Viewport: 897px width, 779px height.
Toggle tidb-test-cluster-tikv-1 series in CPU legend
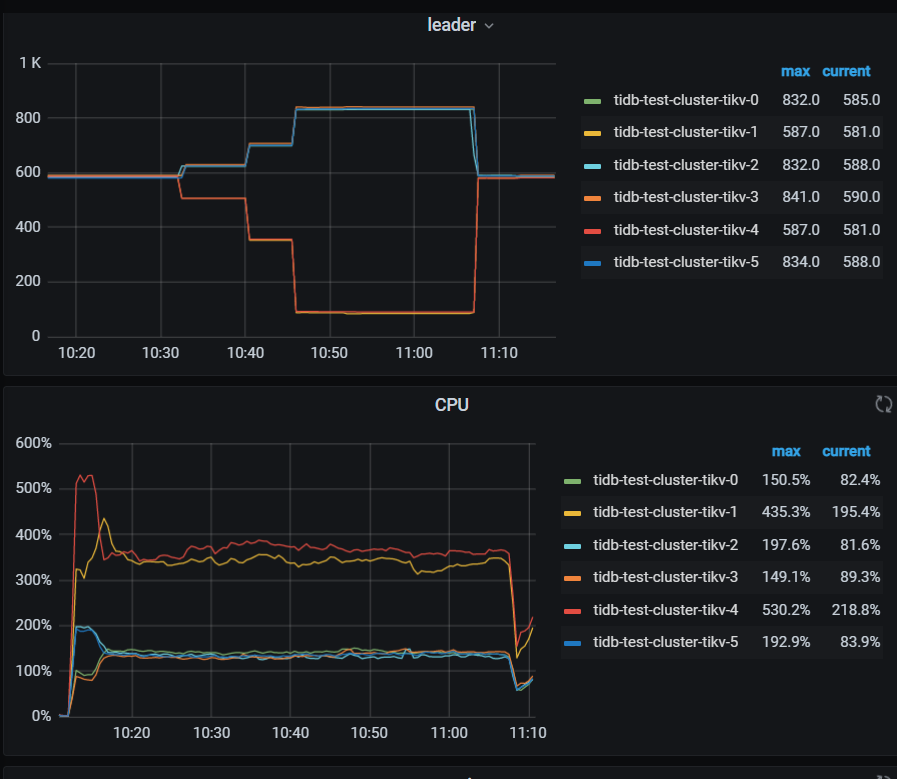click(x=665, y=512)
